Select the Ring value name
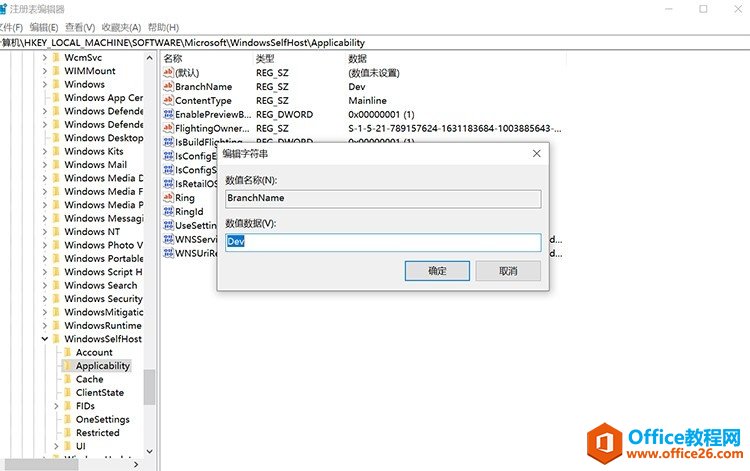The image size is (750, 471). pyautogui.click(x=185, y=197)
